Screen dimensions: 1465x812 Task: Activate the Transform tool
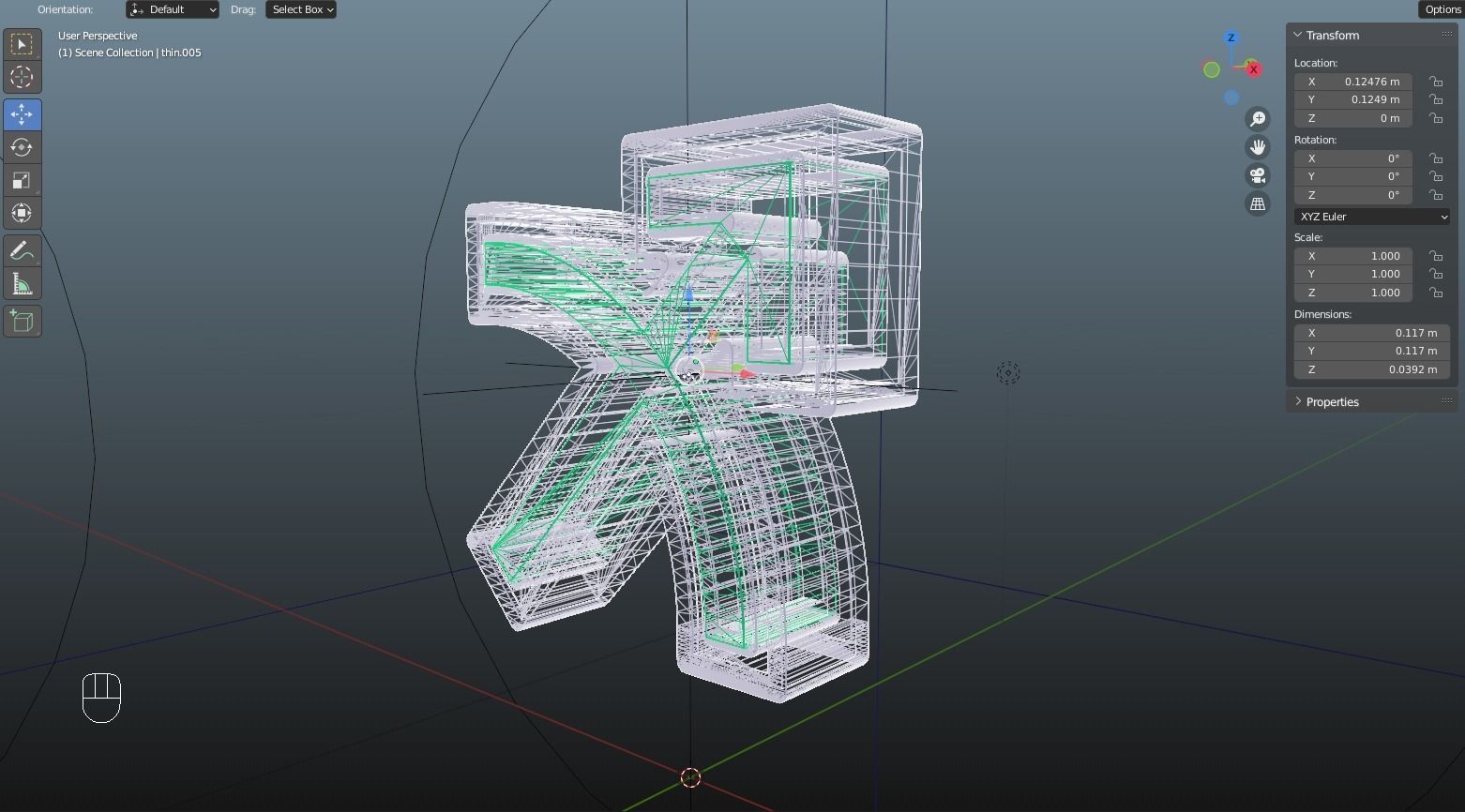22,213
